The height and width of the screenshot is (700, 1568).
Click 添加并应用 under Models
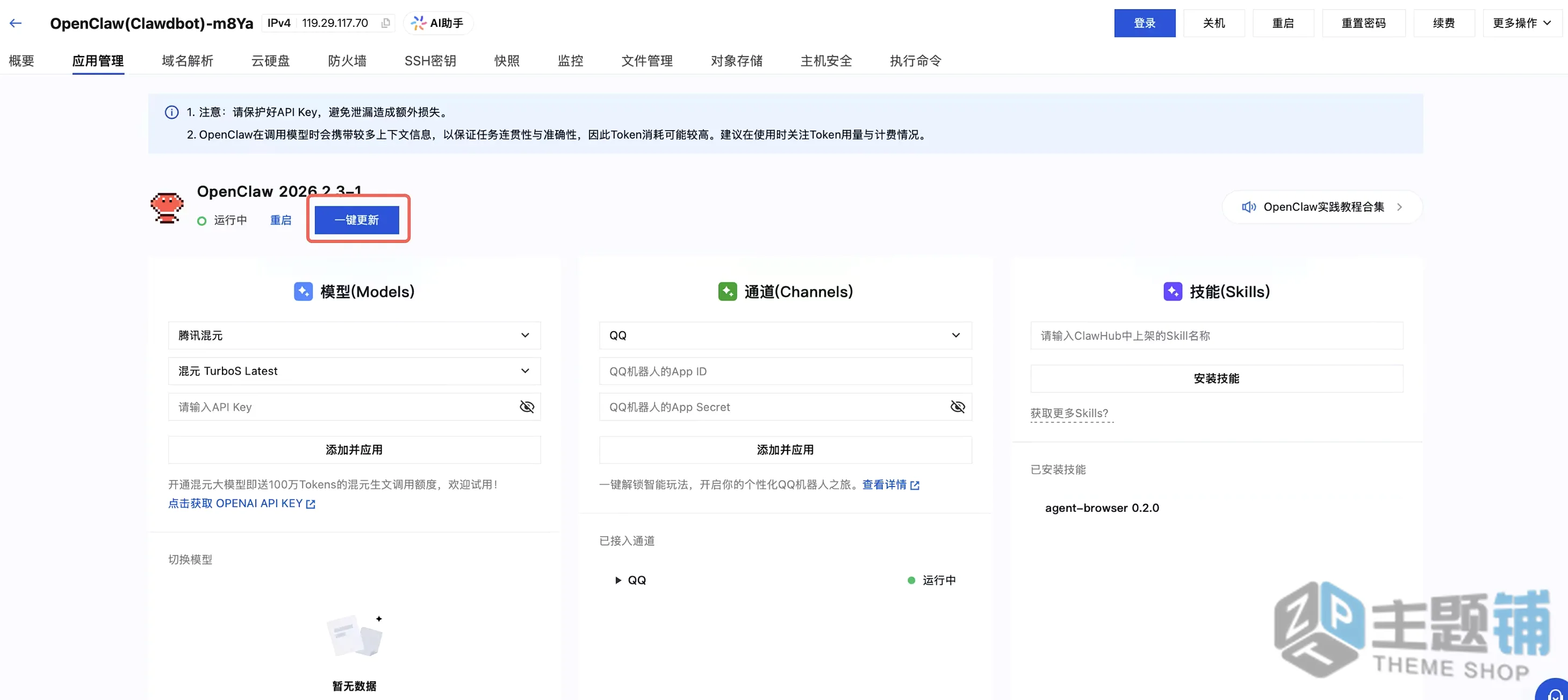click(354, 450)
